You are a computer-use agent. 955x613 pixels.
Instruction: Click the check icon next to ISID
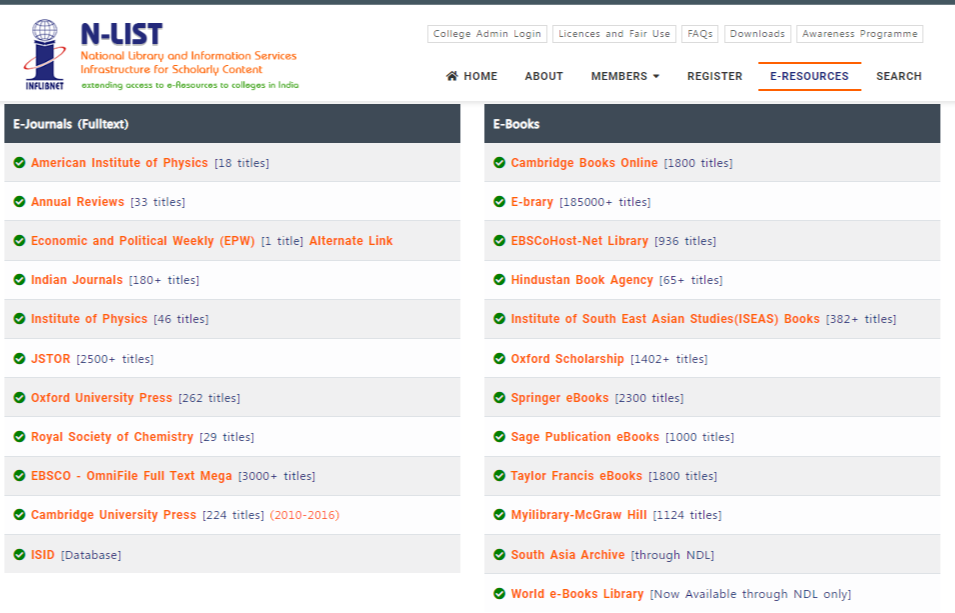click(19, 555)
